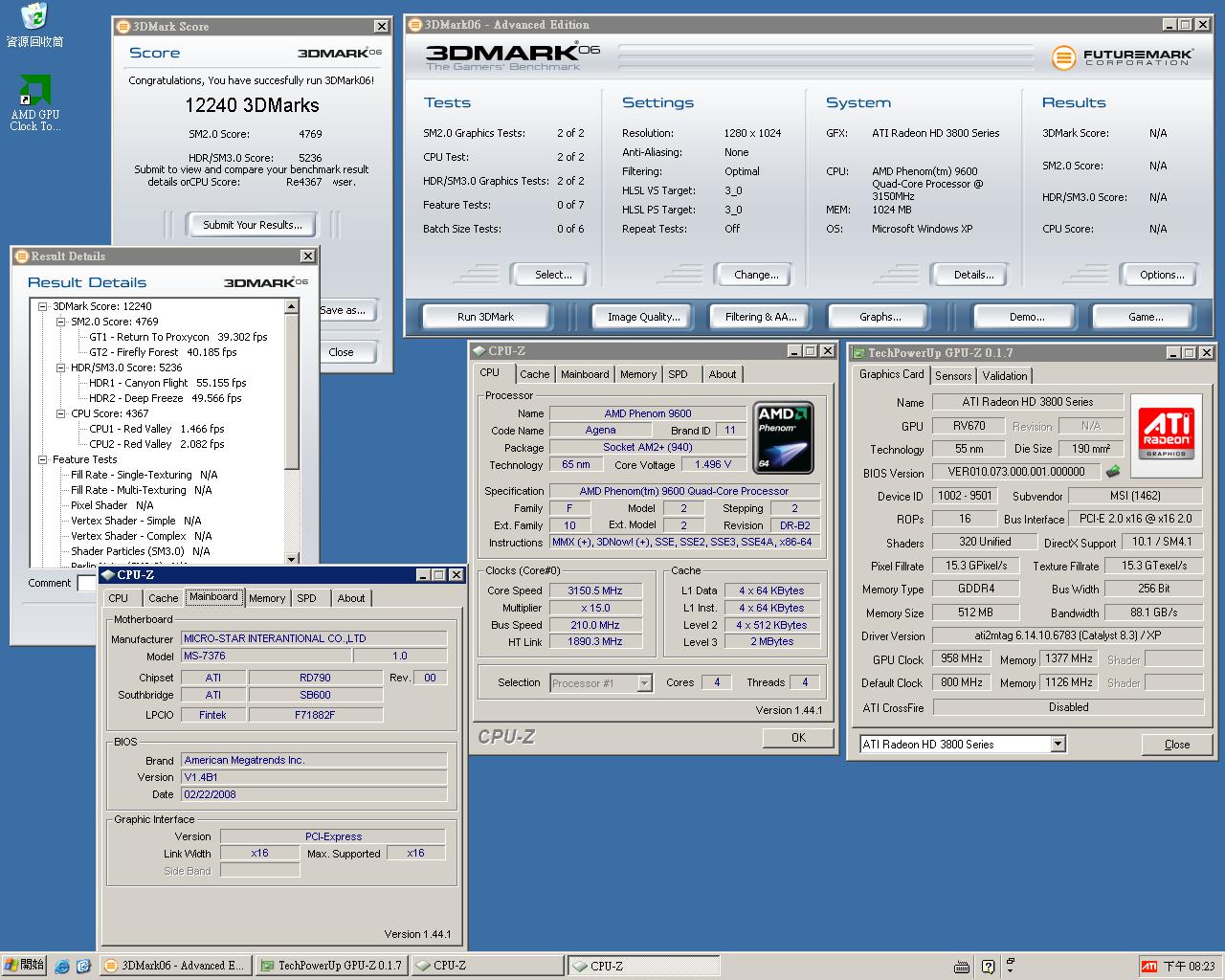
Task: Open the GPU selection dropdown in GPU-Z
Action: [1058, 744]
